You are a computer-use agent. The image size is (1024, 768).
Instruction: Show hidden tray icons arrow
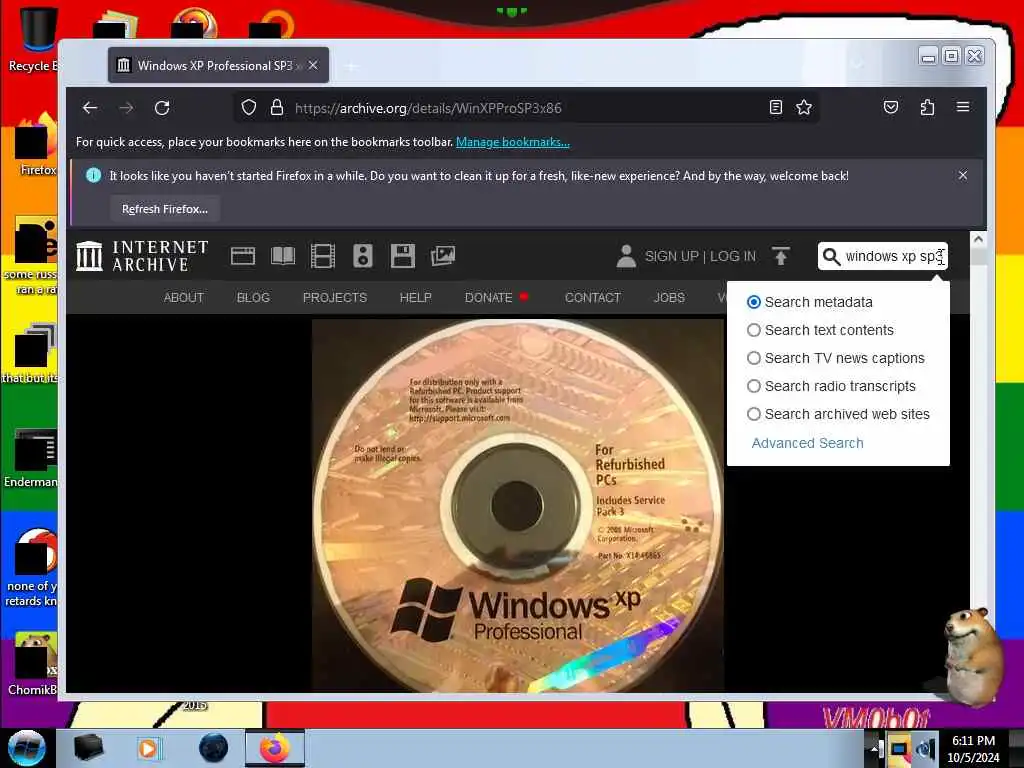(873, 749)
